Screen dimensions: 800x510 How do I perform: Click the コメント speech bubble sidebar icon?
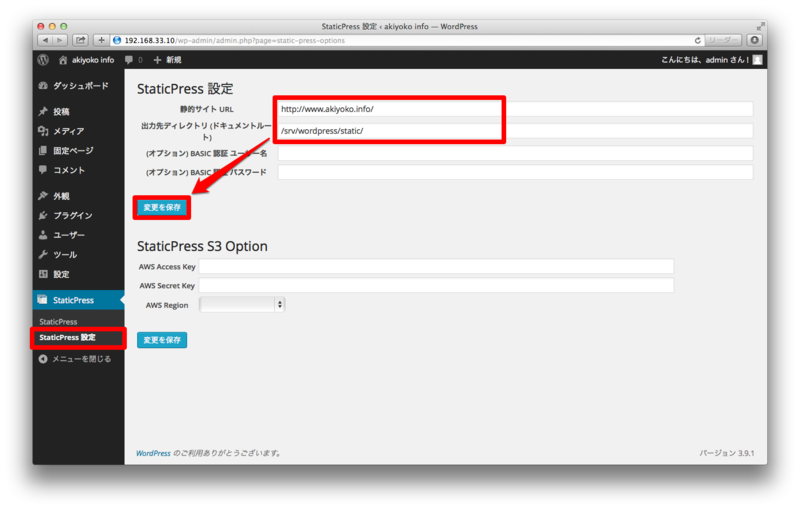click(x=43, y=170)
